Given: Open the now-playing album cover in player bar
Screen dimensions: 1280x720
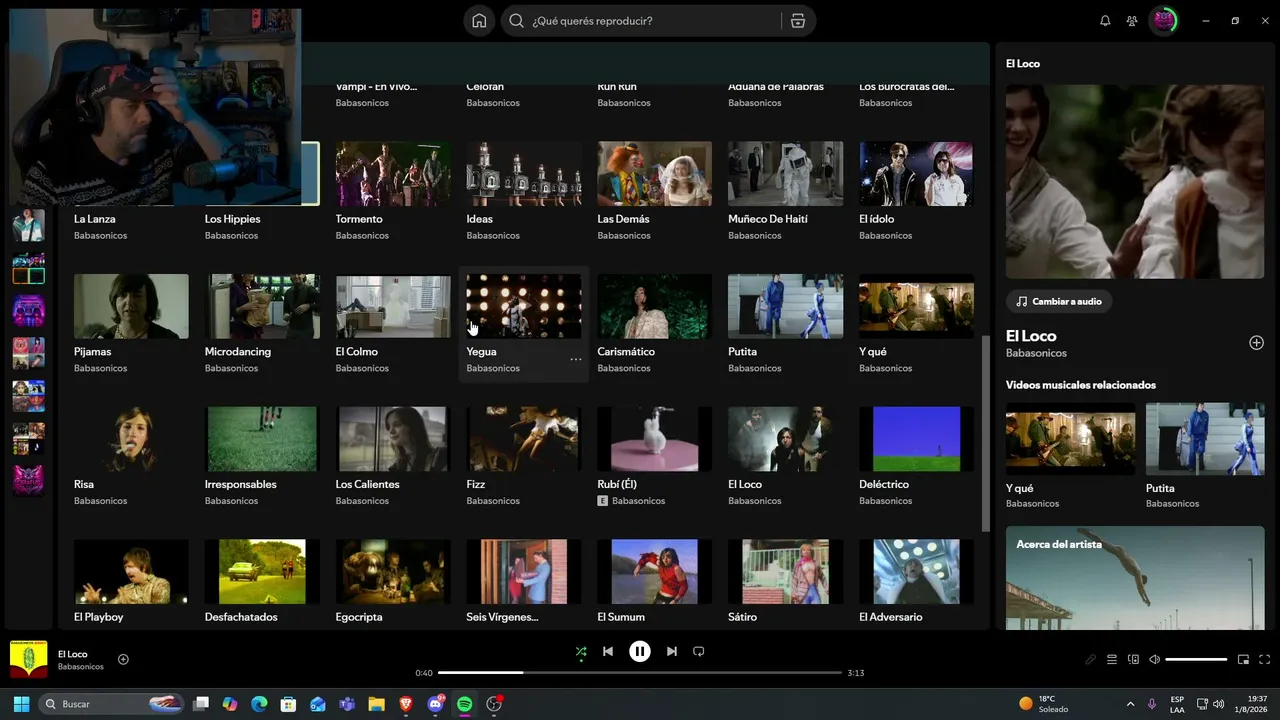Looking at the screenshot, I should click(29, 660).
